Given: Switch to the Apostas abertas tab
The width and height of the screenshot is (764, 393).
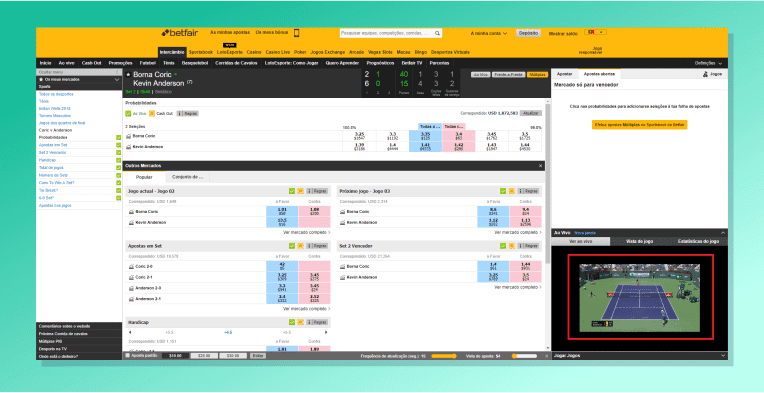Looking at the screenshot, I should point(599,74).
